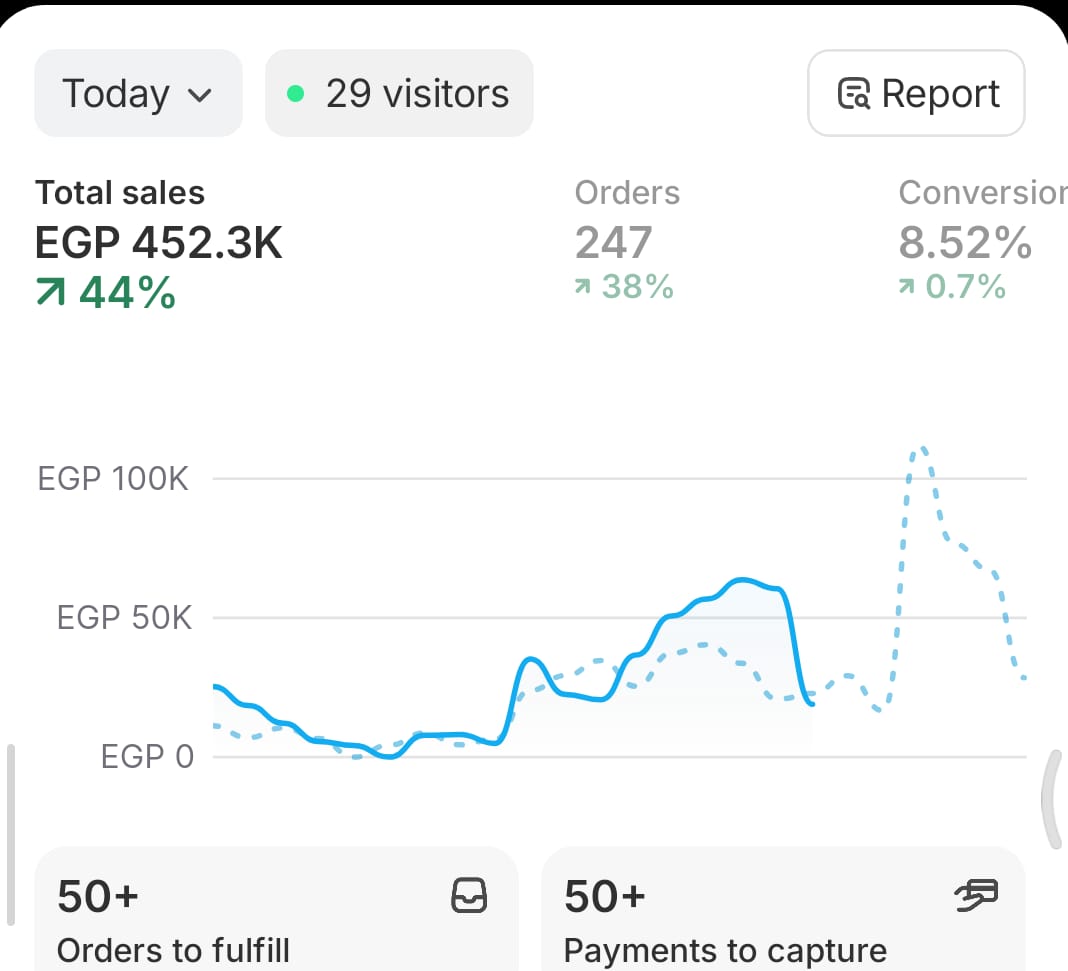This screenshot has height=971, width=1068.
Task: Switch to the Orders metric tab
Action: [627, 193]
